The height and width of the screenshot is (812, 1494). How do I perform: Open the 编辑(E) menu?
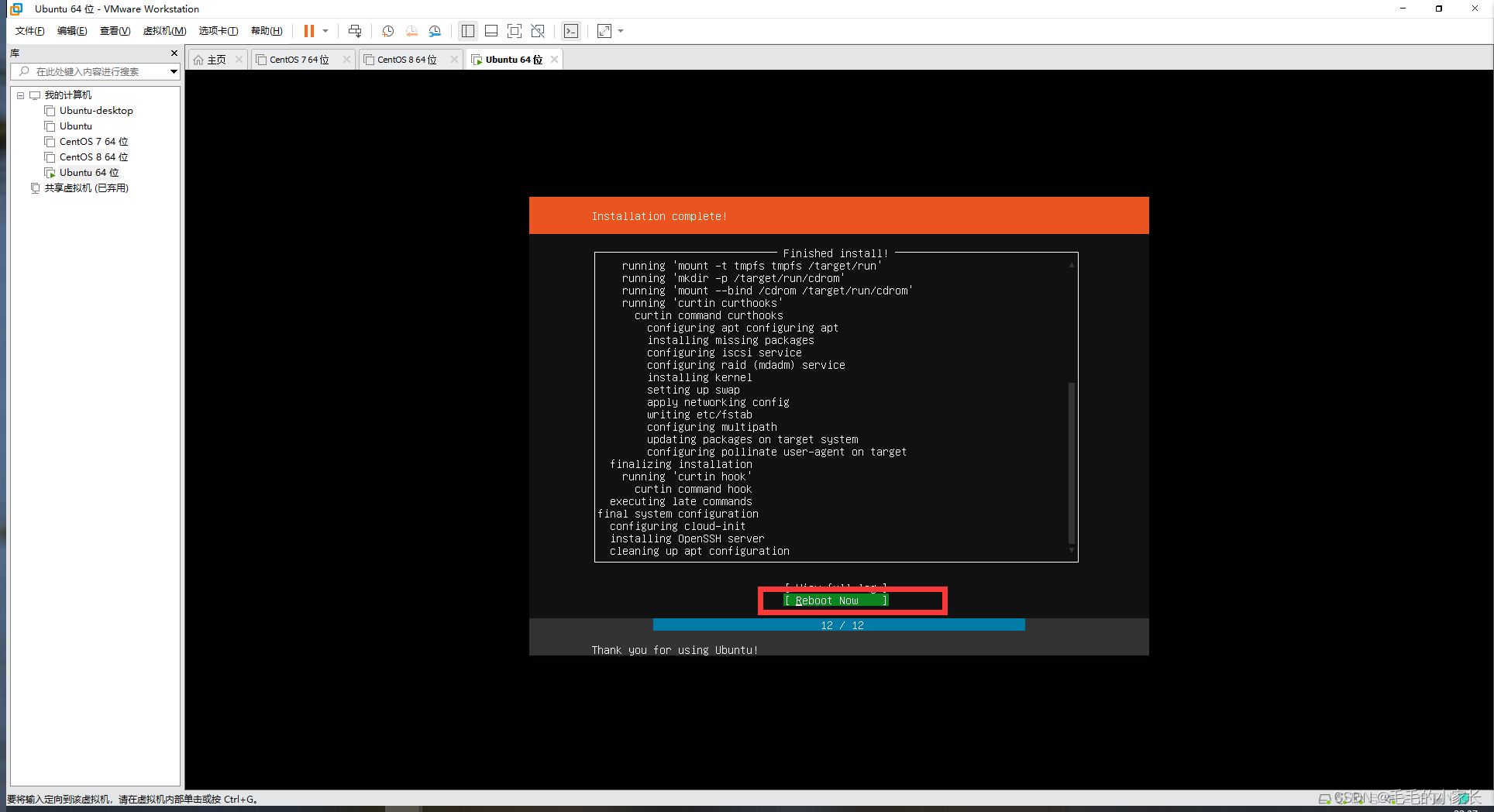pyautogui.click(x=72, y=31)
